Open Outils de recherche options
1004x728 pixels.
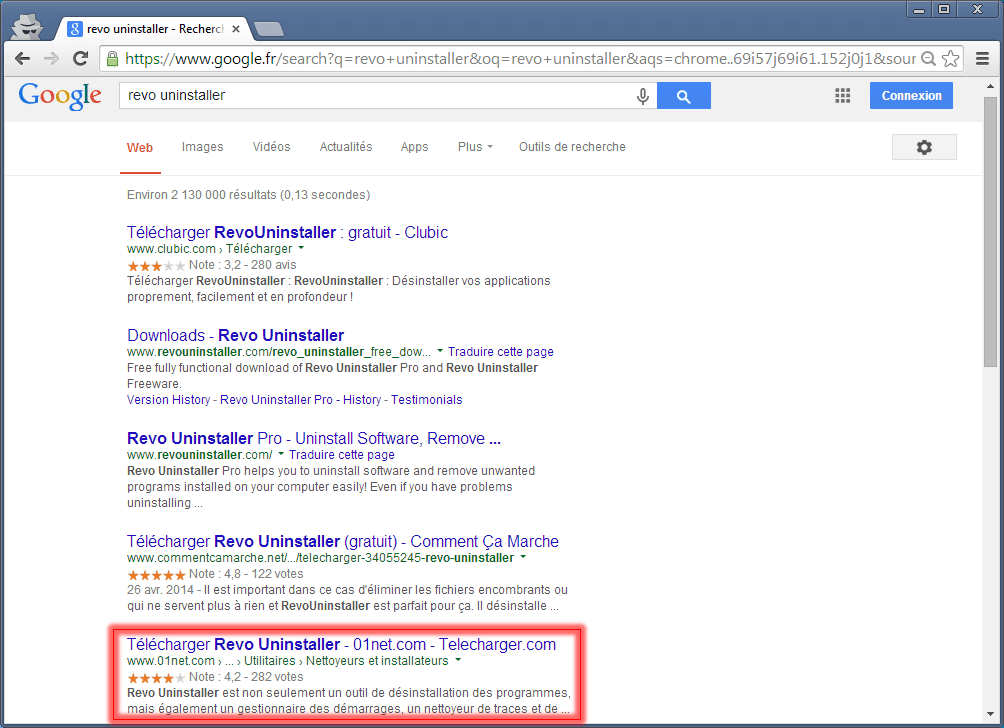[572, 147]
